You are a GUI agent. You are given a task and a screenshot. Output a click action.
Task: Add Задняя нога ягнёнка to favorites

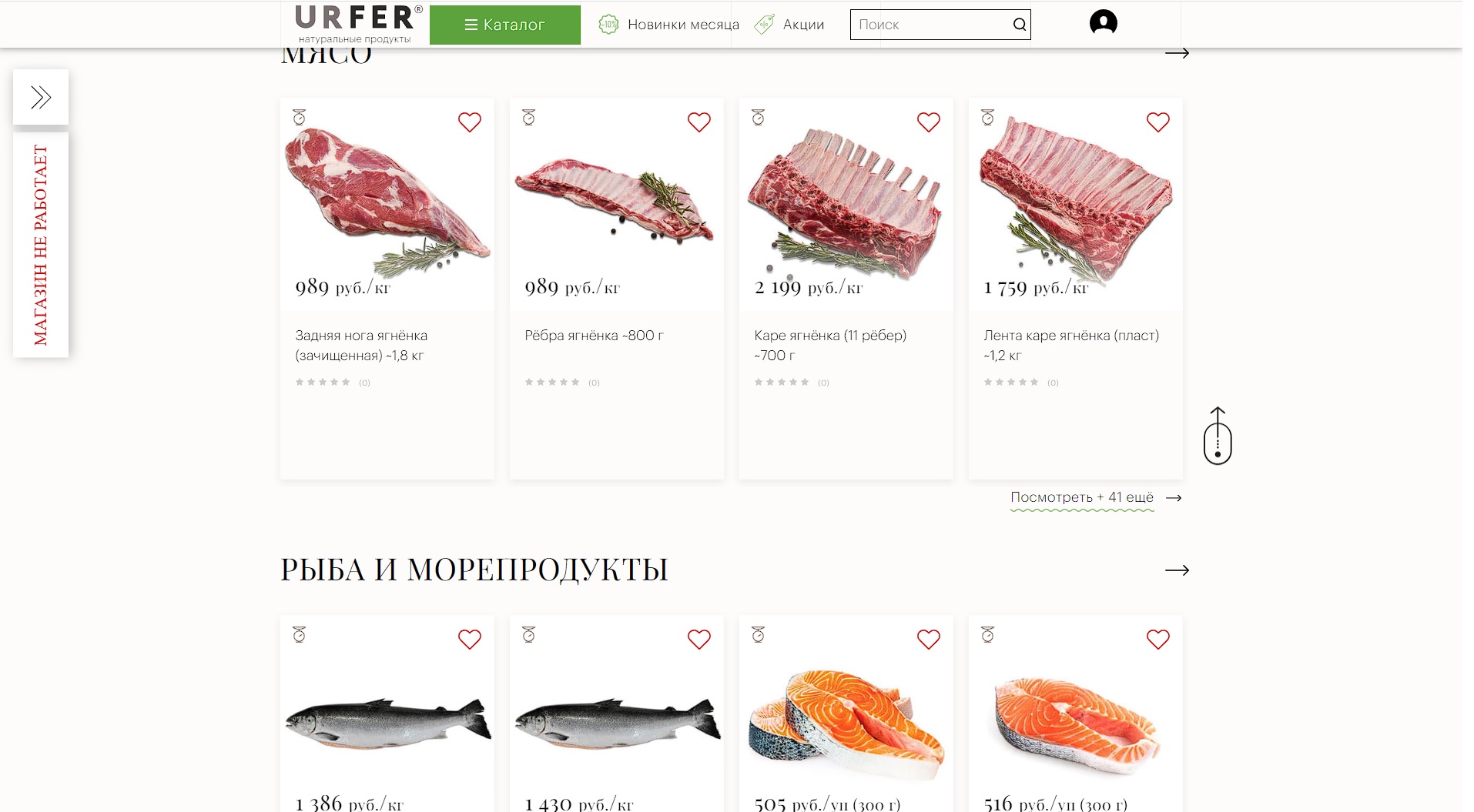[x=470, y=122]
